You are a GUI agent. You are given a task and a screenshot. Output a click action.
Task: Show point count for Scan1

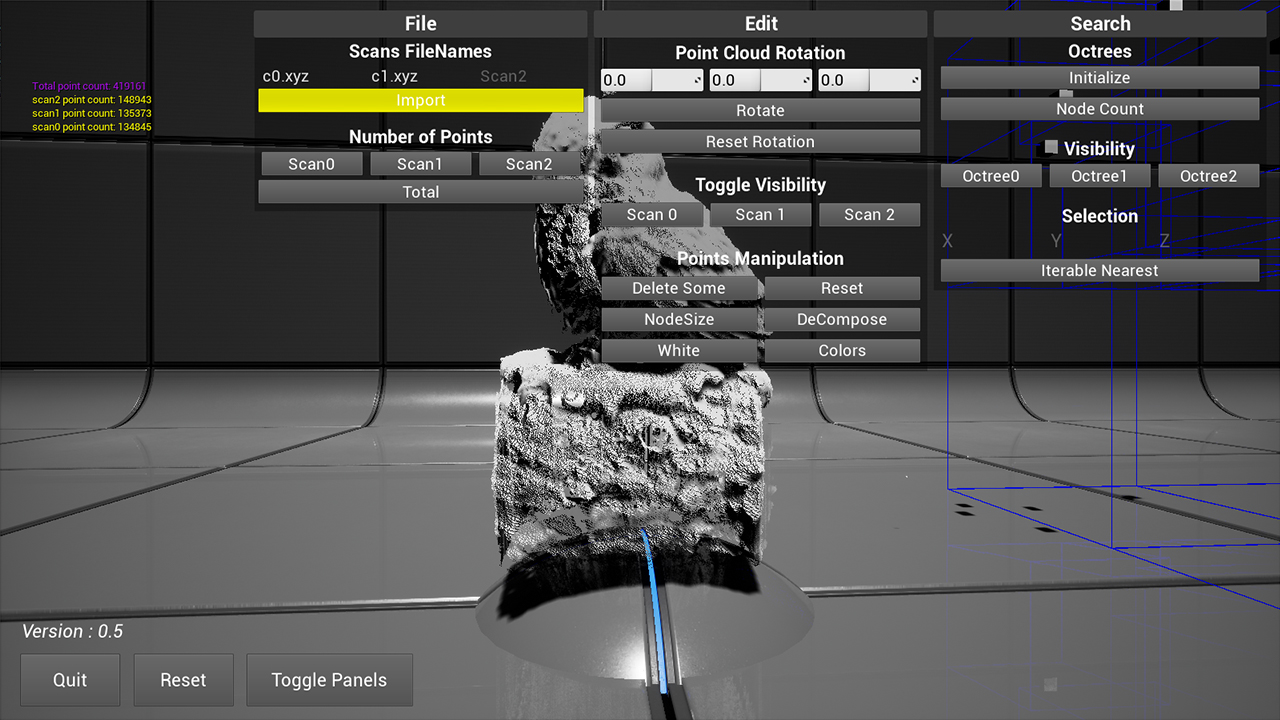pos(420,164)
